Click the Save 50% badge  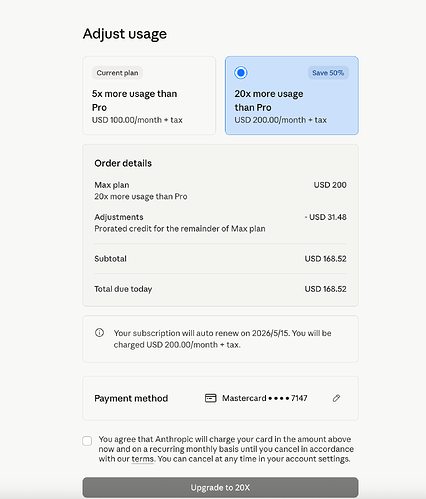coord(328,73)
